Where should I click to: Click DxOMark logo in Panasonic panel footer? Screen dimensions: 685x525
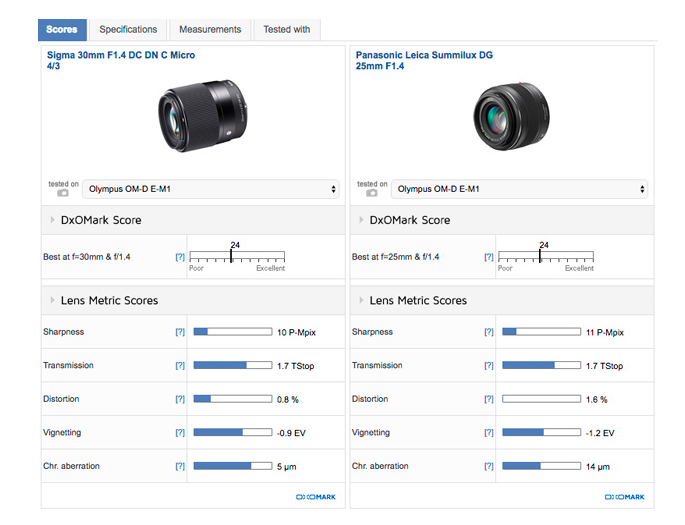[x=625, y=497]
